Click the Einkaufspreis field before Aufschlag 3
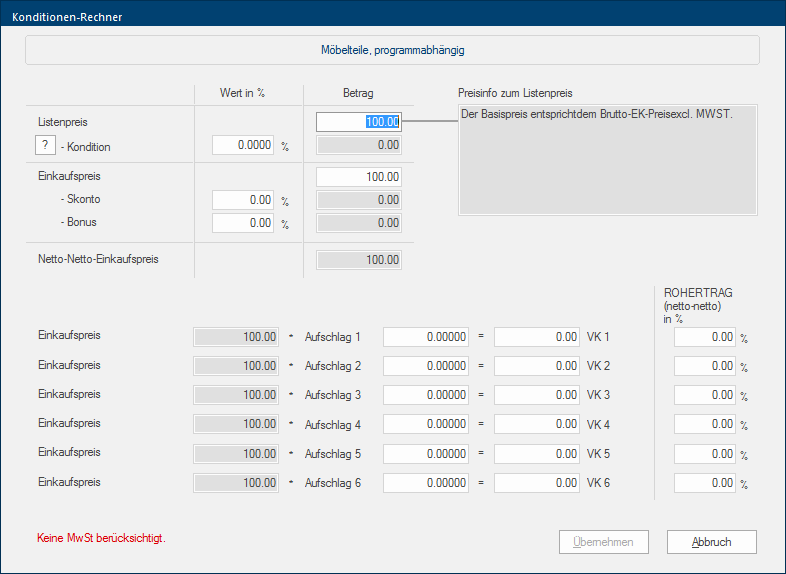The height and width of the screenshot is (574, 786). coord(236,395)
